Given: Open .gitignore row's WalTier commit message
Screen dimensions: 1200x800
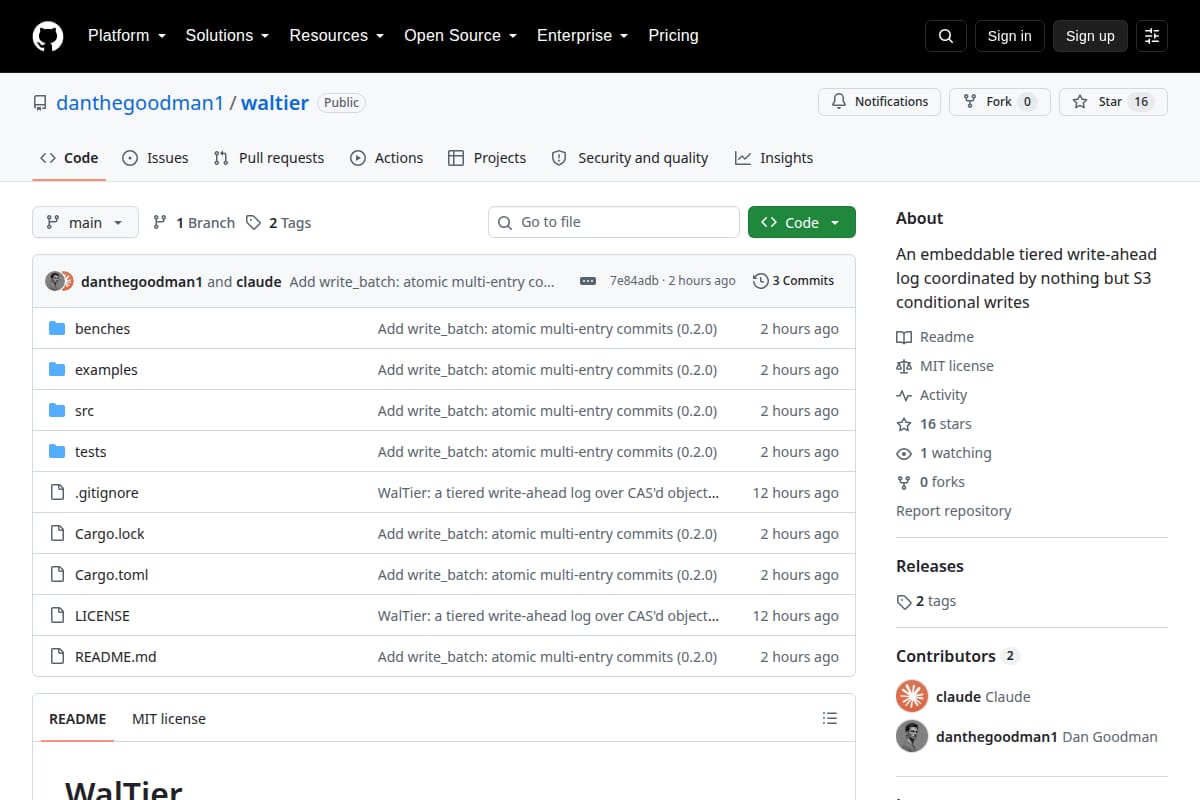Looking at the screenshot, I should [549, 493].
